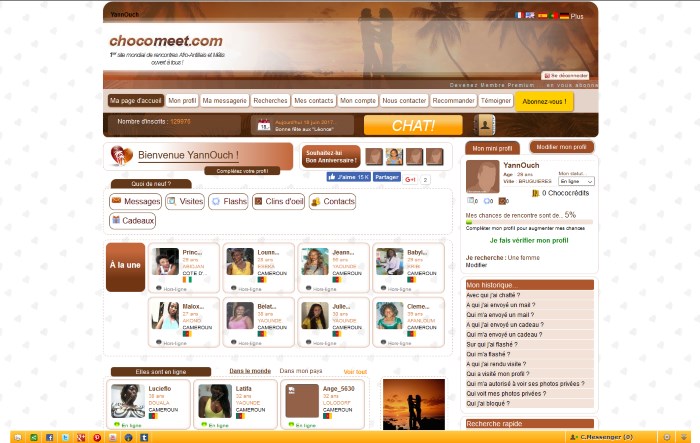Click the green share icon in bottom toolbar
The height and width of the screenshot is (443, 700).
tap(33, 437)
